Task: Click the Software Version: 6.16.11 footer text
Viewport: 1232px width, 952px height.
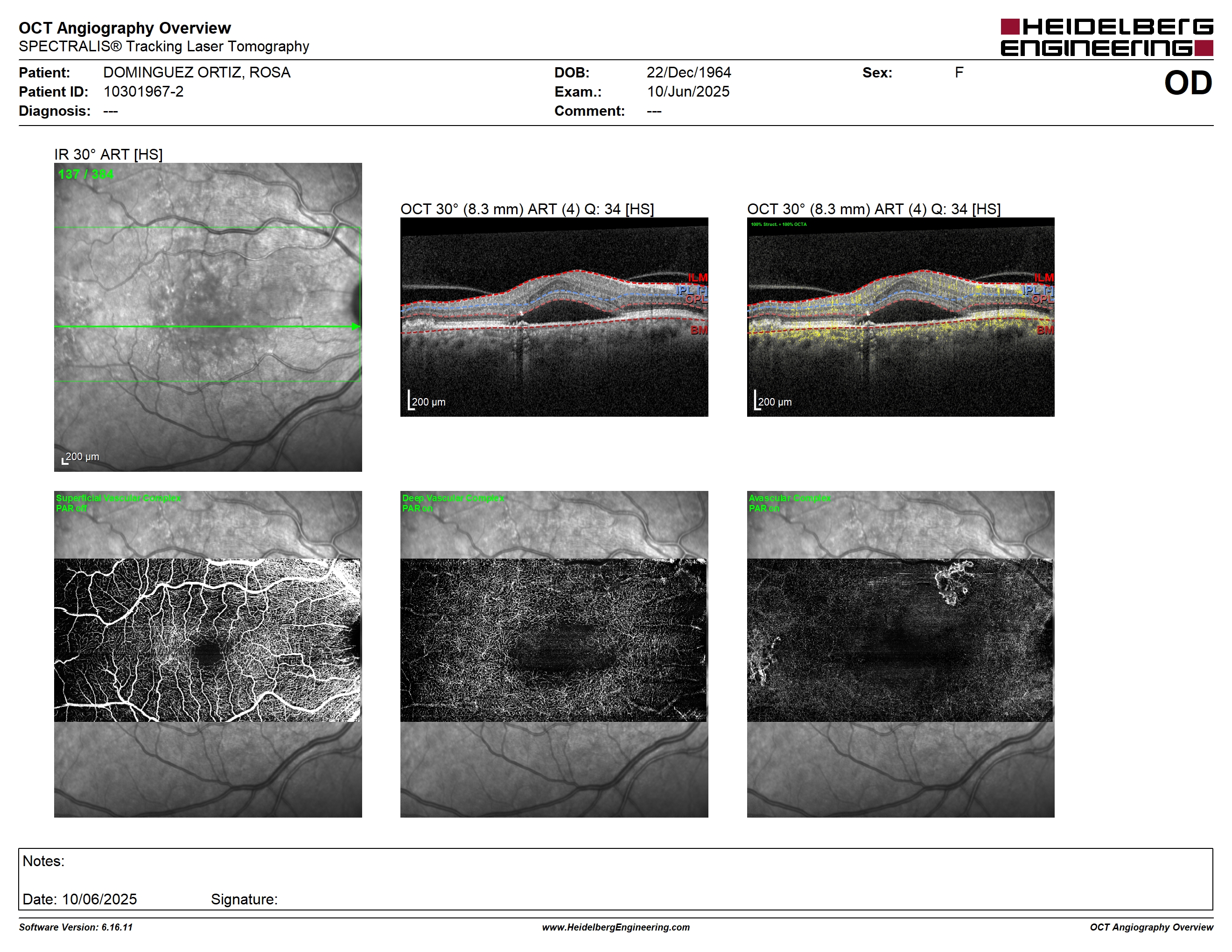Action: (x=76, y=927)
